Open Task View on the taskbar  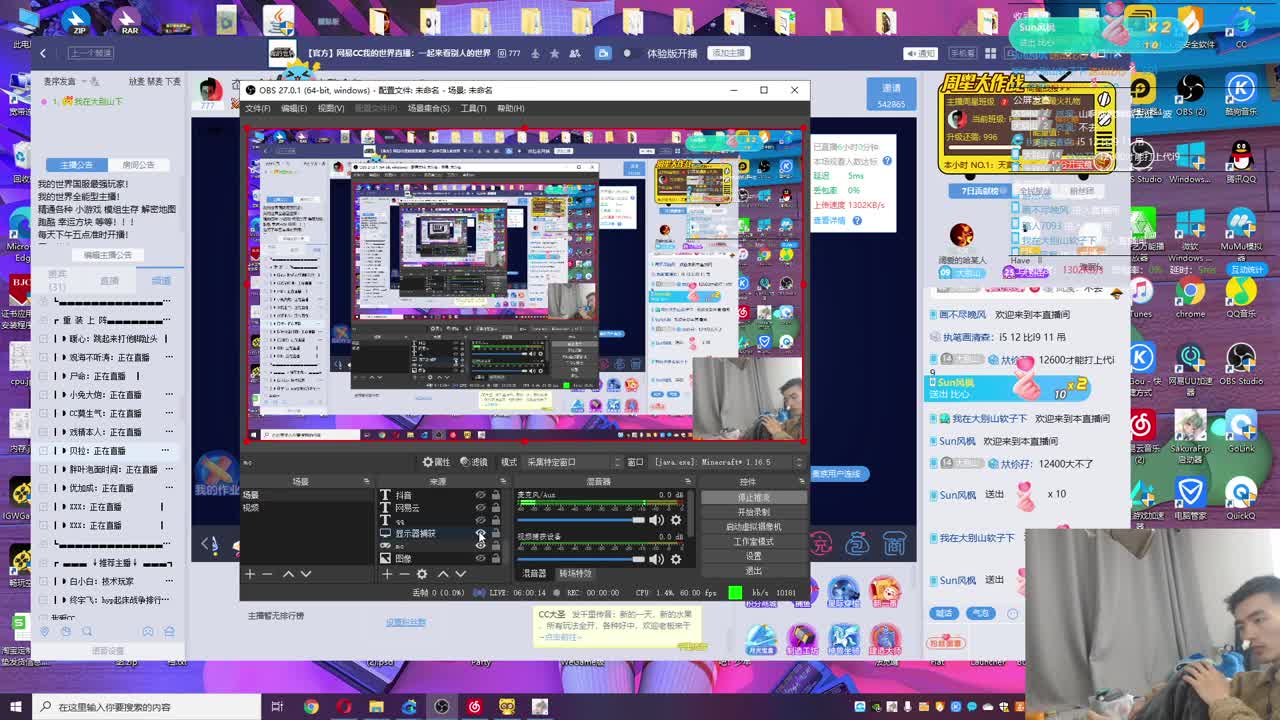[277, 707]
